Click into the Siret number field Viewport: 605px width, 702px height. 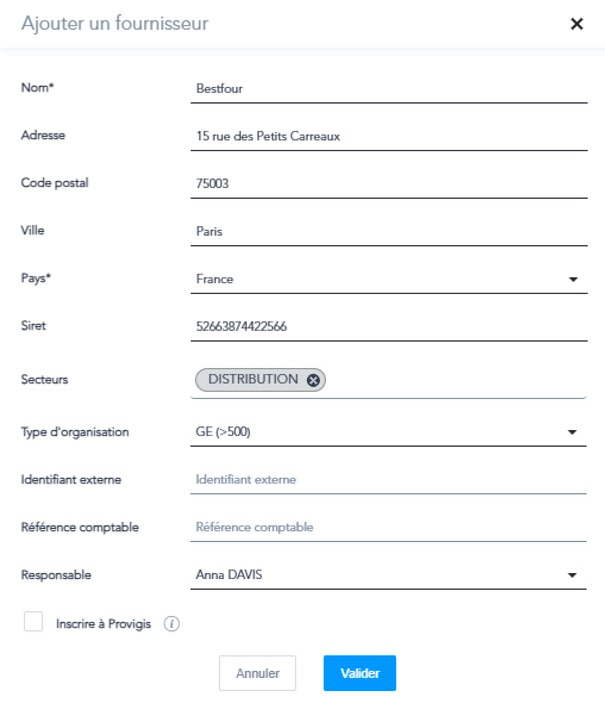click(x=390, y=327)
